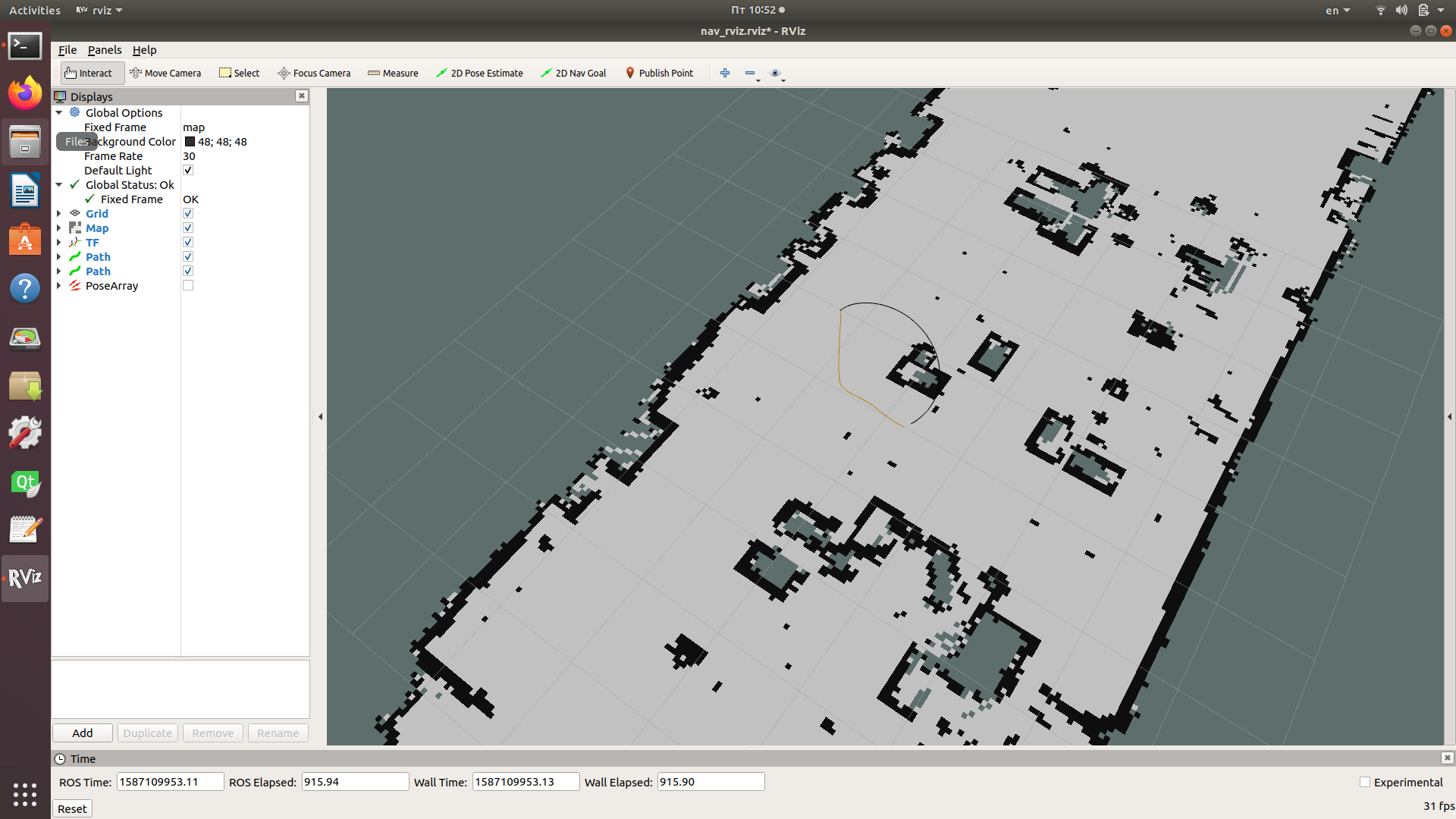Click the Background Color swatch

pyautogui.click(x=190, y=141)
